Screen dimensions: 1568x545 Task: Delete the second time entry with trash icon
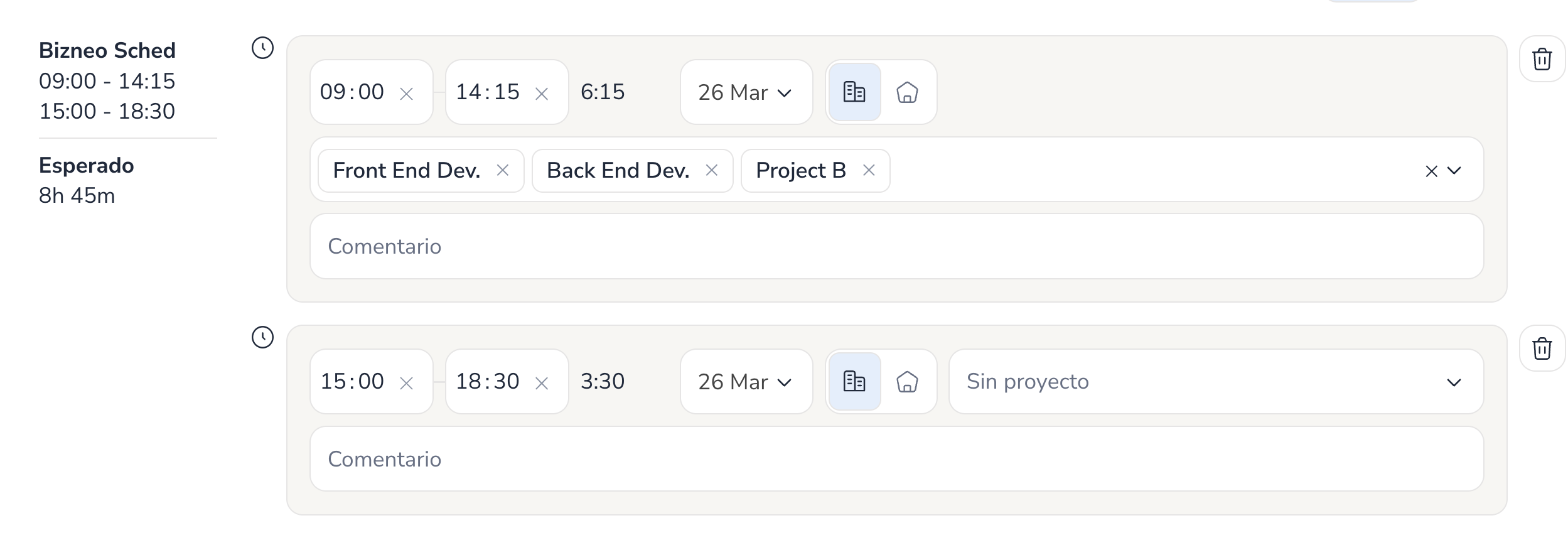click(x=1542, y=348)
